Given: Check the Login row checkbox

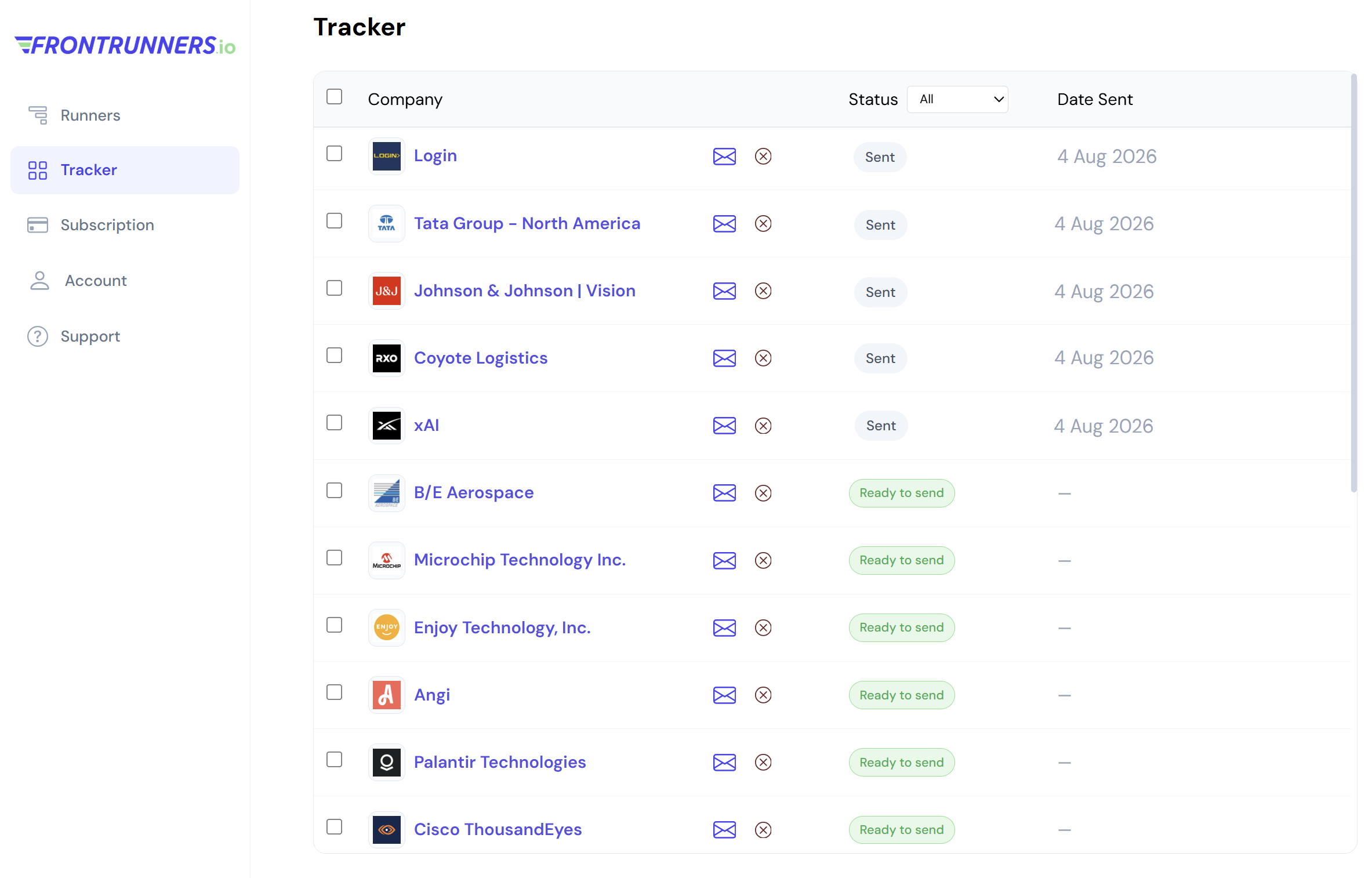Looking at the screenshot, I should (334, 154).
